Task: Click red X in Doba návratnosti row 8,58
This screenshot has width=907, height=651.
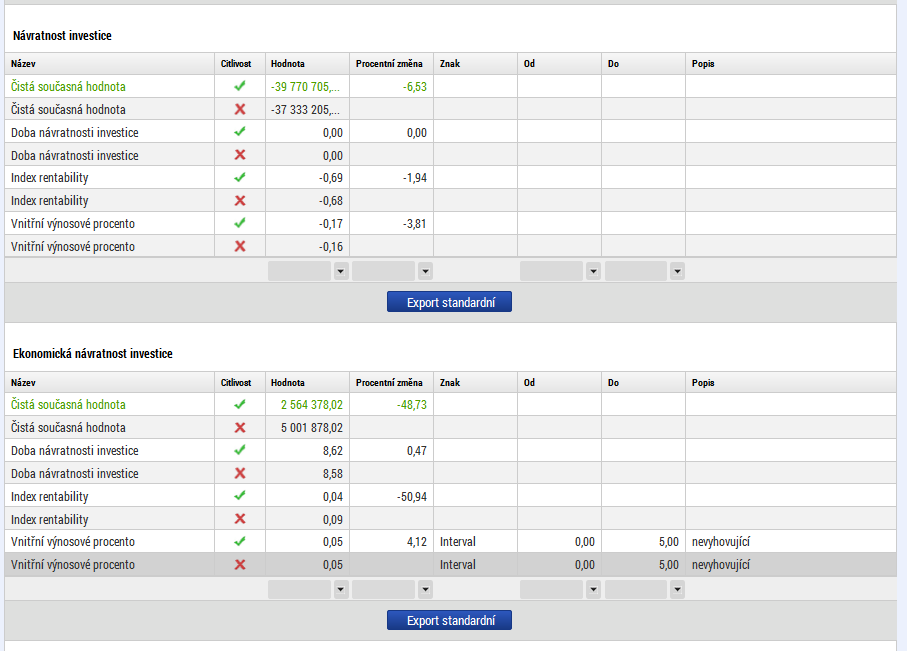Action: (x=239, y=473)
